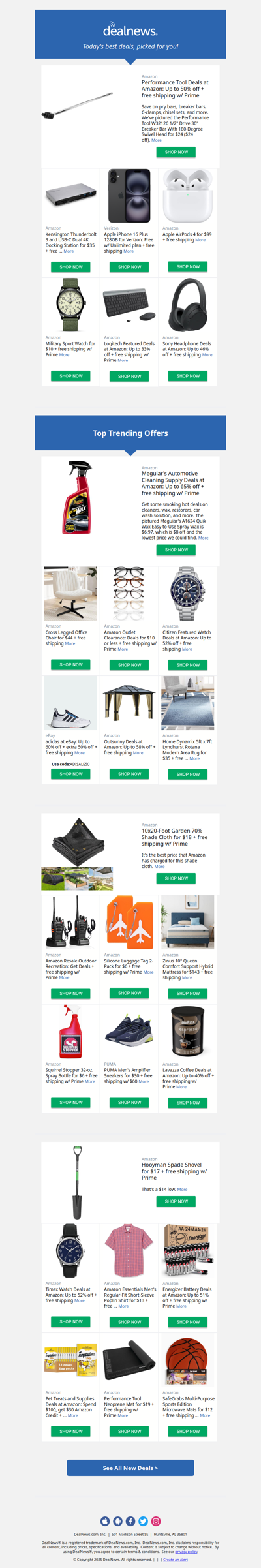This screenshot has height=1568, width=261.
Task: Click the See All New Deals button
Action: [130, 1468]
